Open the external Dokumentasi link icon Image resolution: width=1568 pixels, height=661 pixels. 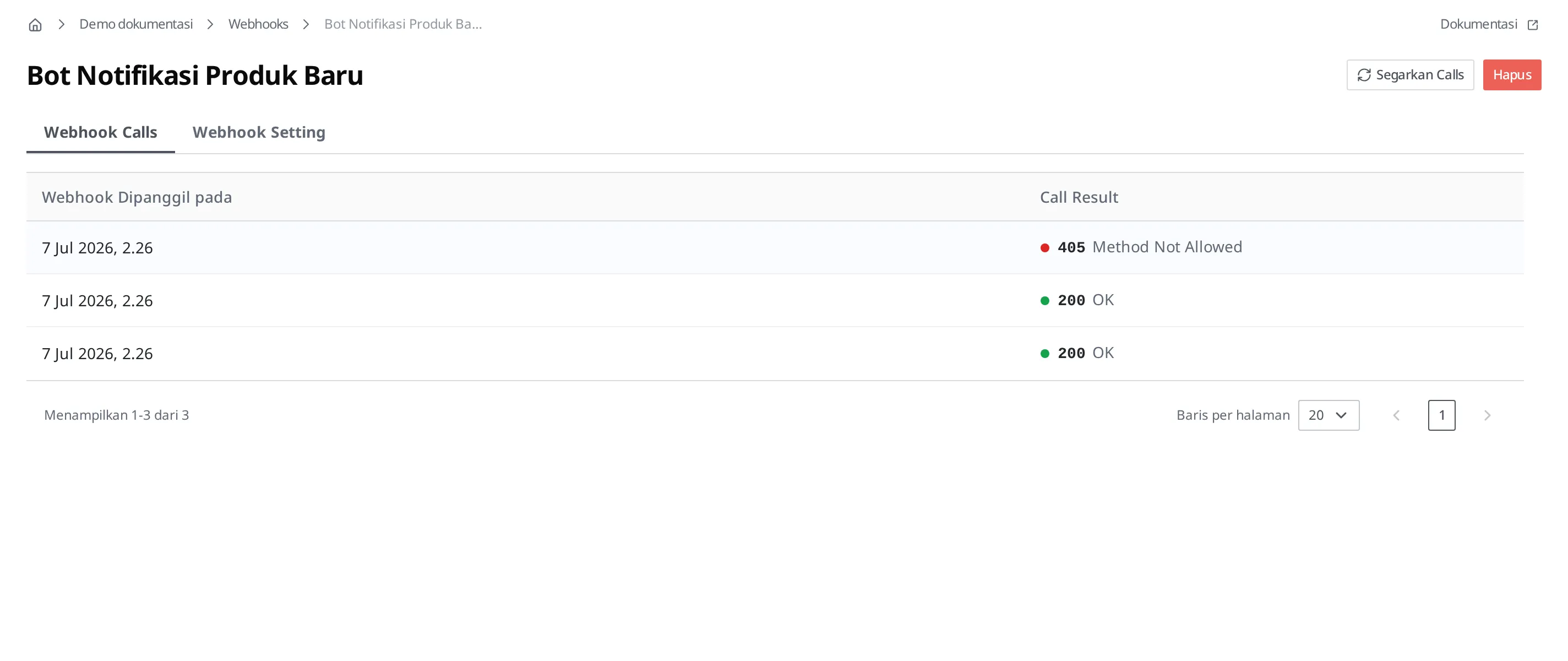click(1533, 24)
